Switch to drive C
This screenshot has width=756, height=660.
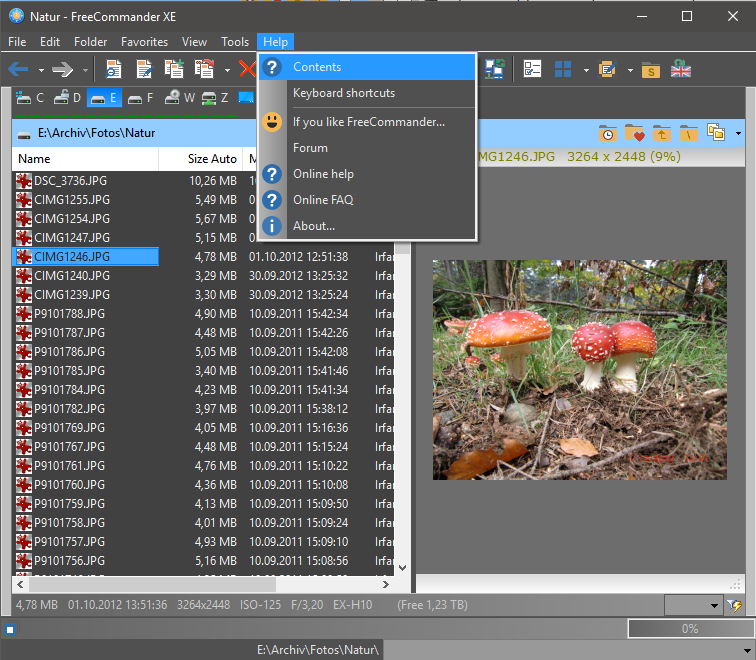click(29, 98)
